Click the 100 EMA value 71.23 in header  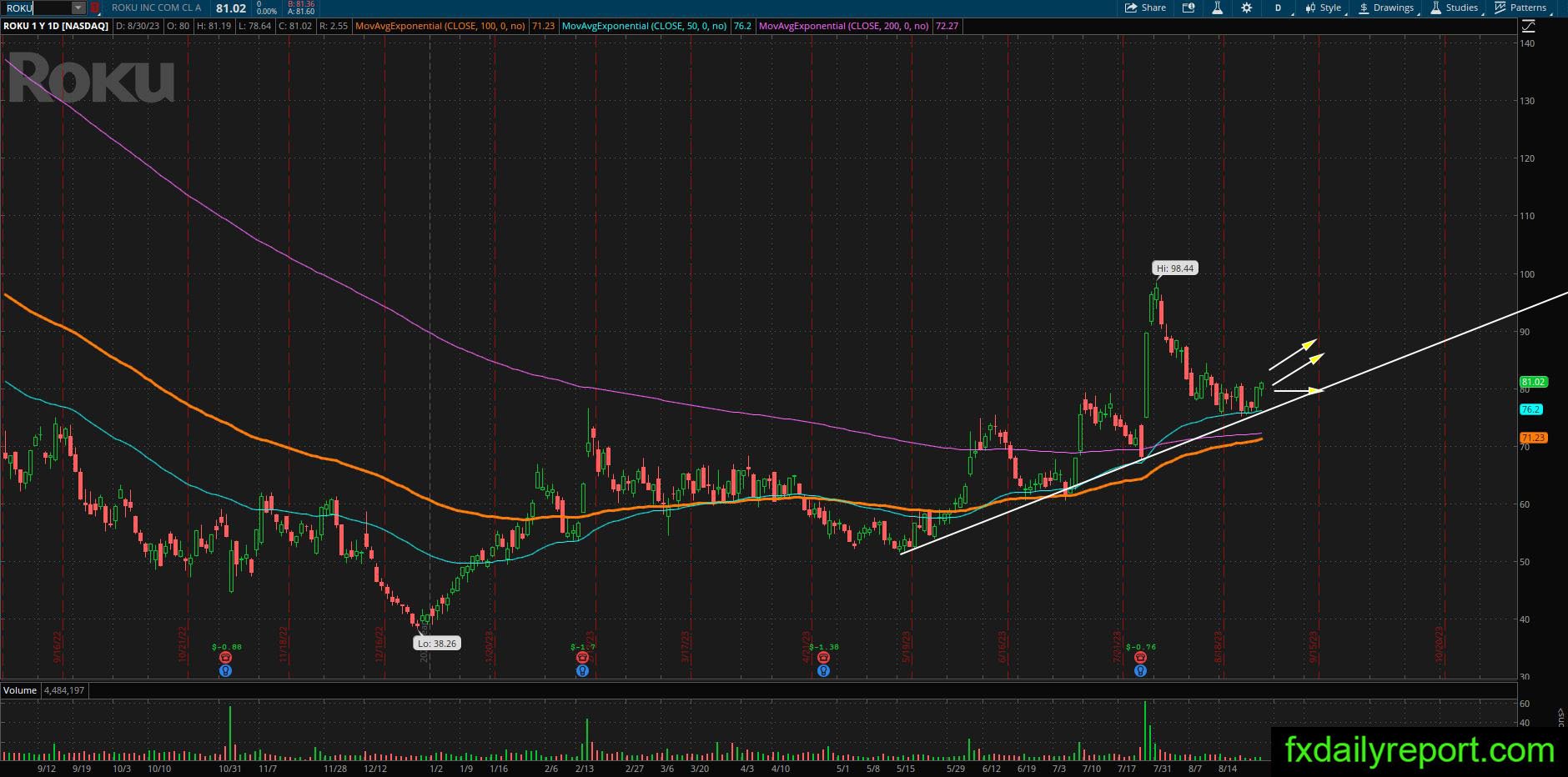[x=543, y=26]
